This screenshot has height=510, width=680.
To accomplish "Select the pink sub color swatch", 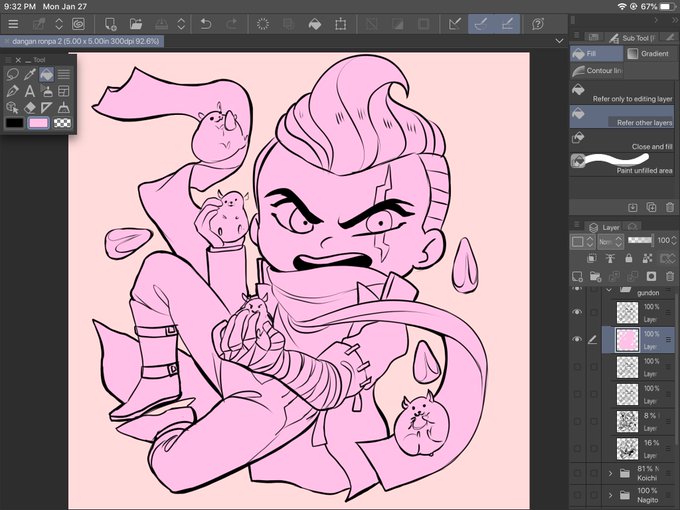I will 38,123.
